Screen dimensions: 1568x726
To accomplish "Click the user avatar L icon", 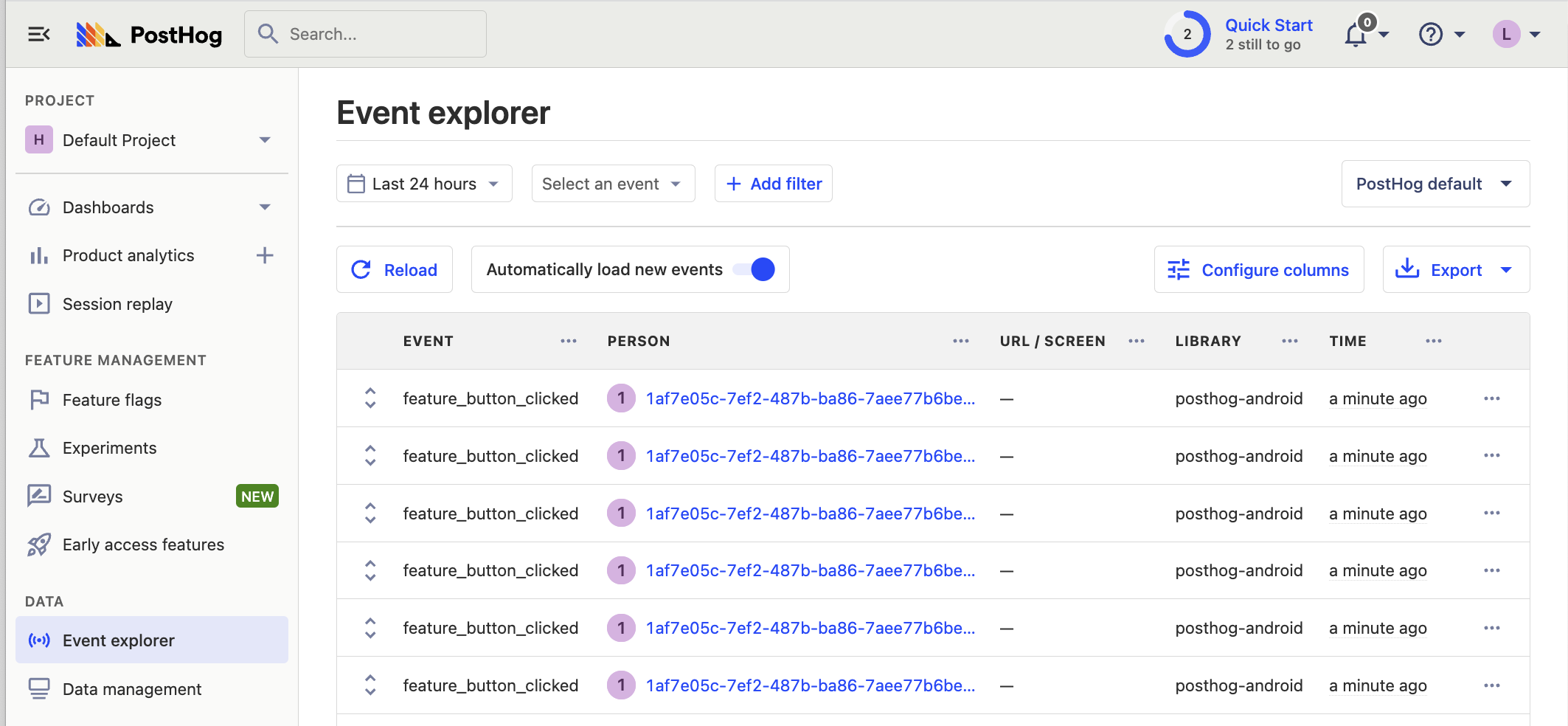I will click(x=1506, y=34).
